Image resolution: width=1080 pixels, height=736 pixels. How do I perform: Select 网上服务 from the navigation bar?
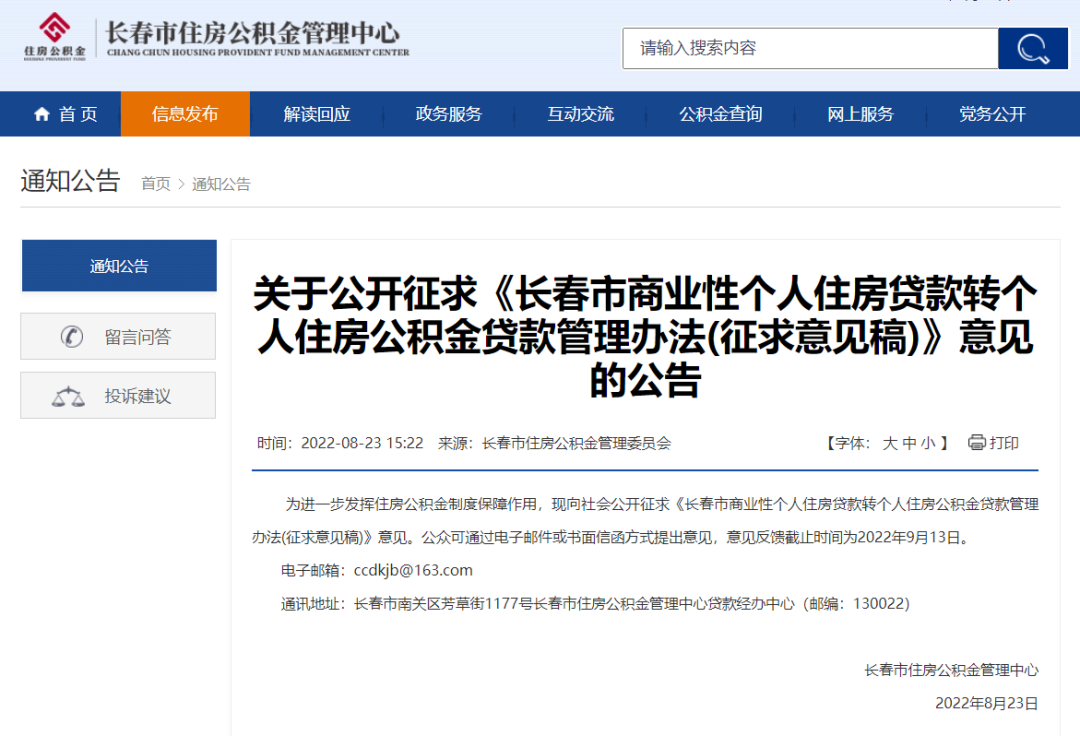pyautogui.click(x=860, y=114)
